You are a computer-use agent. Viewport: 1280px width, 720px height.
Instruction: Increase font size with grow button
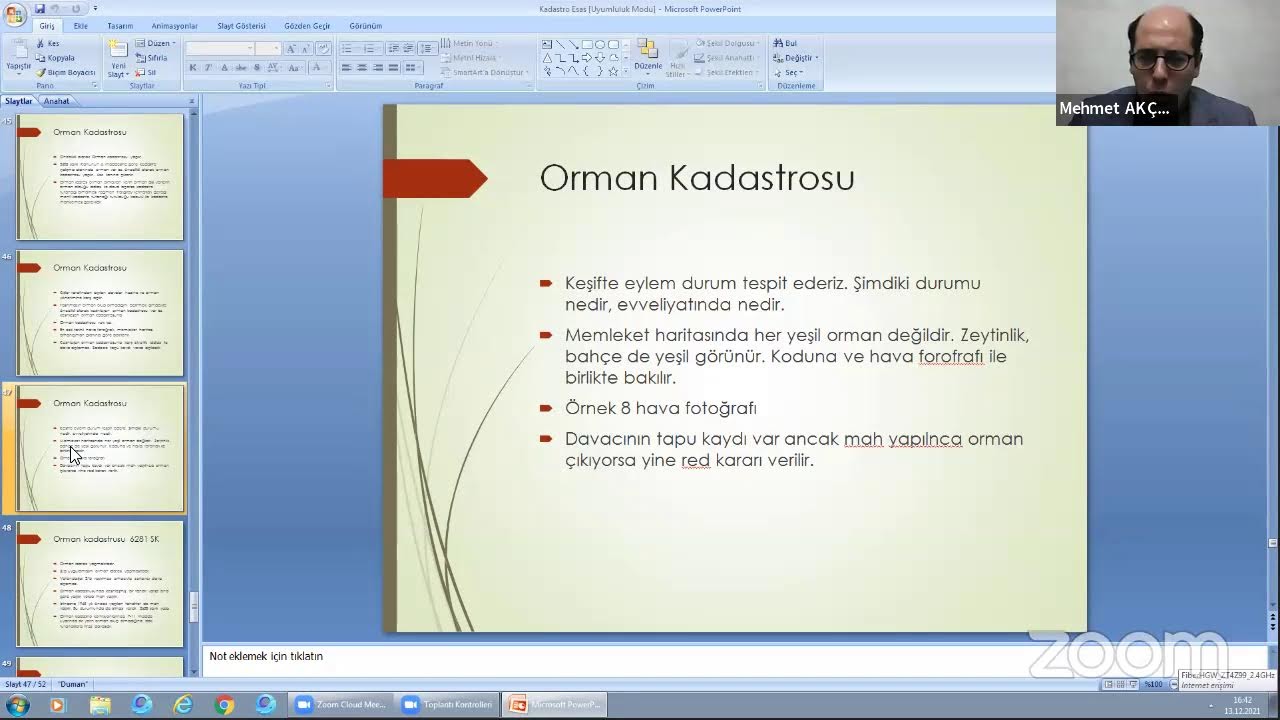pyautogui.click(x=291, y=48)
